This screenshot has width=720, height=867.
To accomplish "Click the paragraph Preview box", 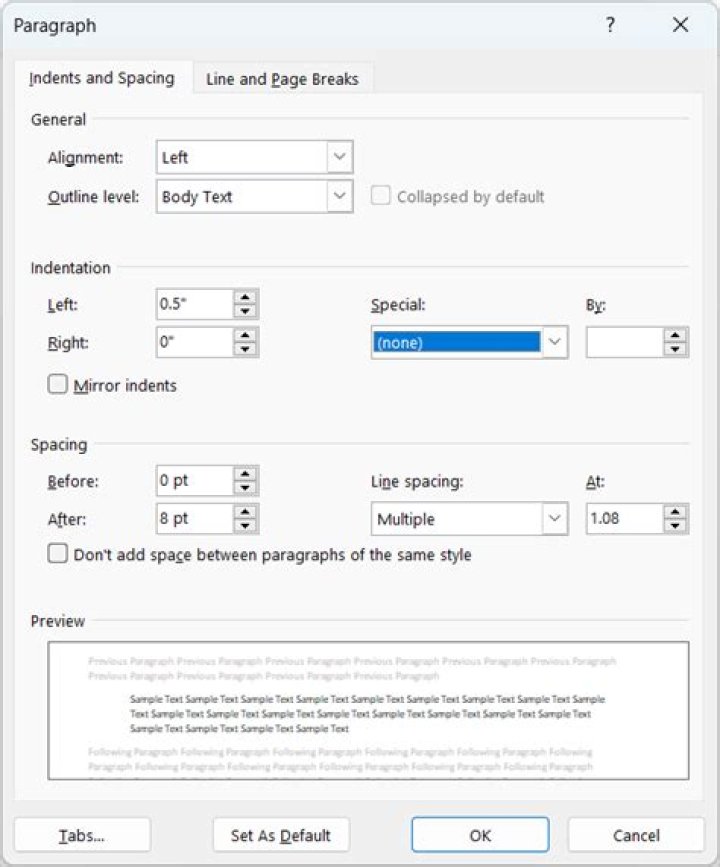I will [x=368, y=711].
